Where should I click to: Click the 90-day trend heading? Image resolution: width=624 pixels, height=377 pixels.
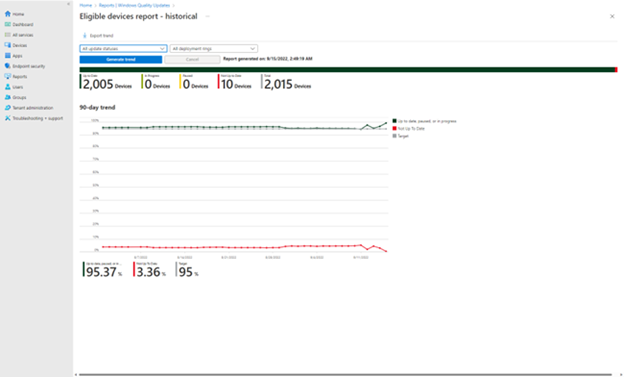98,107
